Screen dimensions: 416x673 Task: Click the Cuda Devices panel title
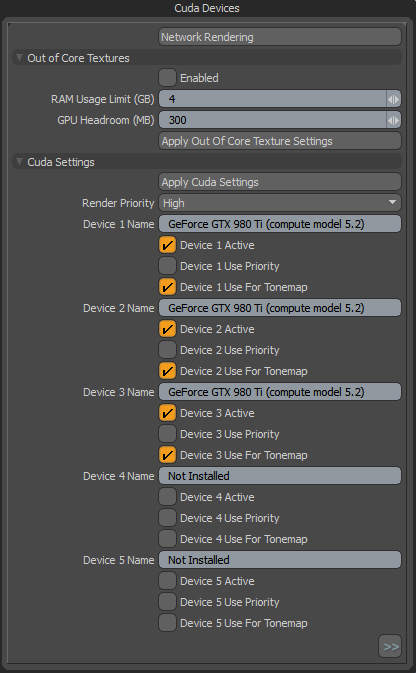click(207, 8)
